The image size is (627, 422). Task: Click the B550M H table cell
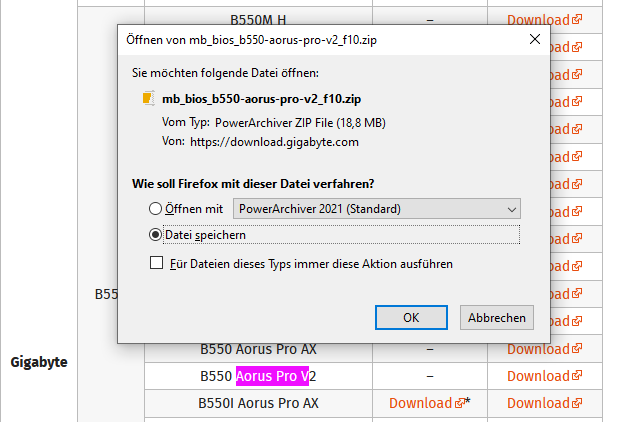258,20
